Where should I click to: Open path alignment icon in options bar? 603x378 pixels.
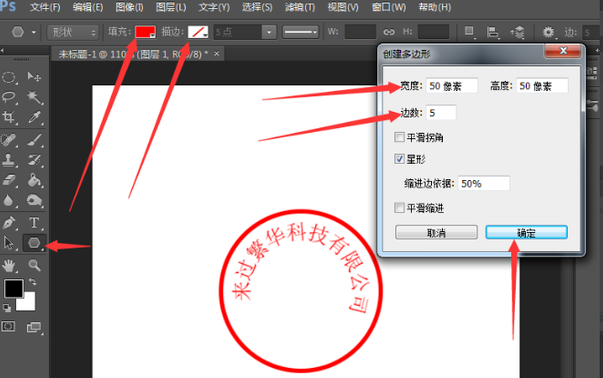pos(493,32)
